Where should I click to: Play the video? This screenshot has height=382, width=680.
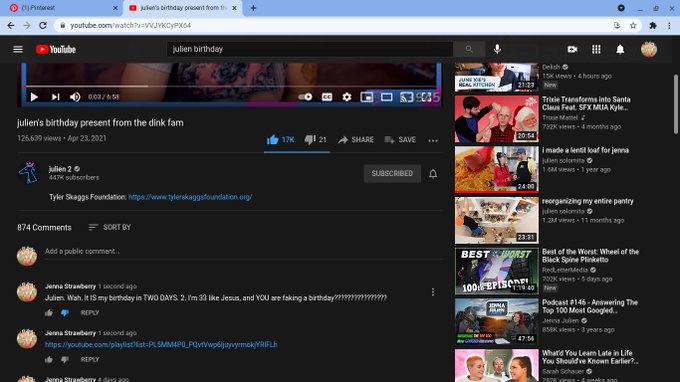coord(34,97)
